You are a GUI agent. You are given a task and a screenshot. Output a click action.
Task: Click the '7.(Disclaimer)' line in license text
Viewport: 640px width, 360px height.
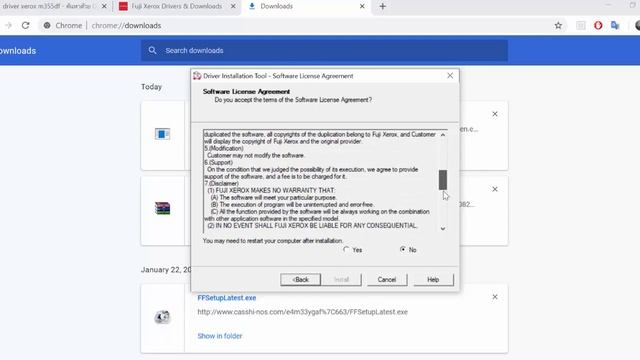(222, 184)
